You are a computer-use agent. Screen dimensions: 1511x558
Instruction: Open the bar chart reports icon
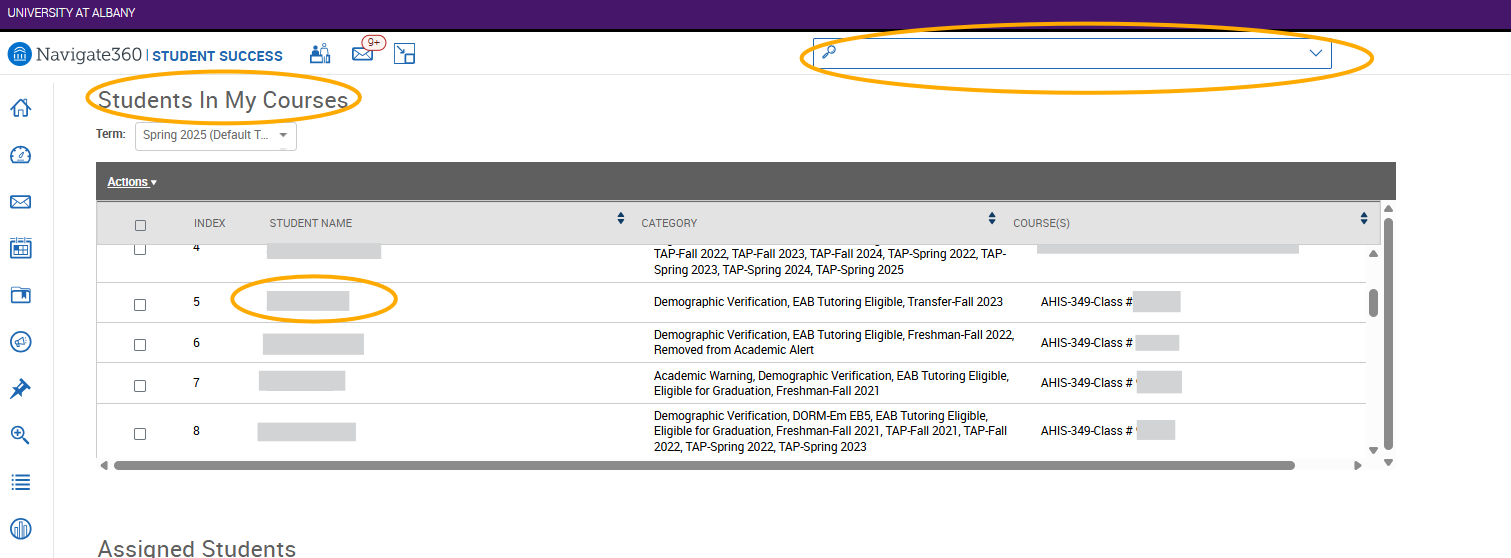(20, 528)
